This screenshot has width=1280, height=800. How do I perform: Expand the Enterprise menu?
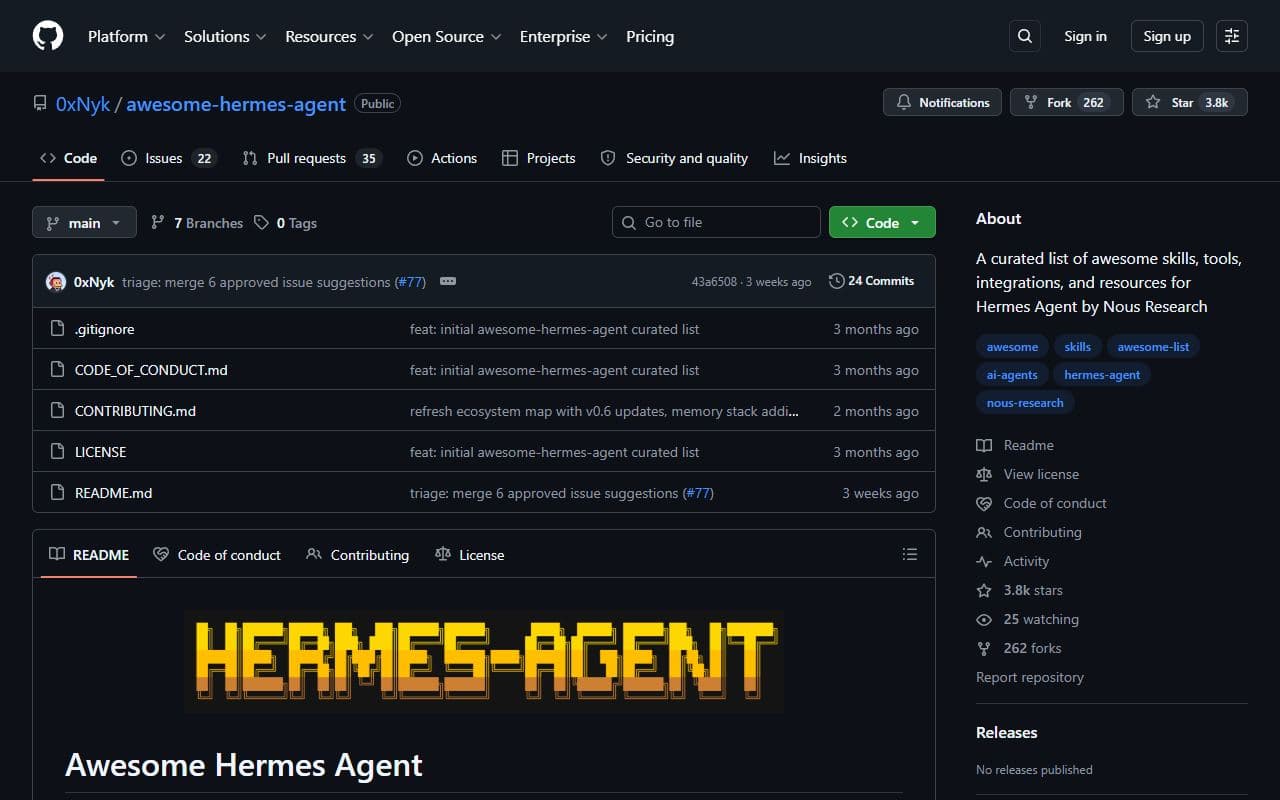(x=563, y=36)
